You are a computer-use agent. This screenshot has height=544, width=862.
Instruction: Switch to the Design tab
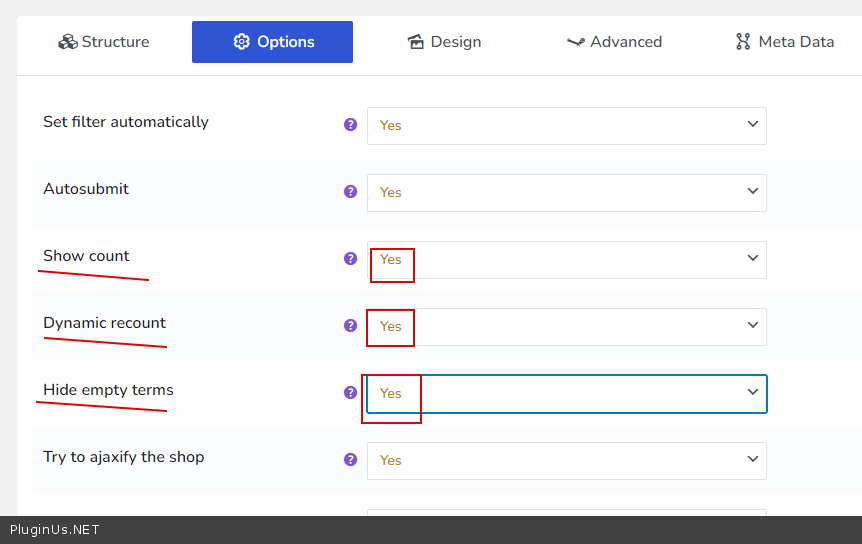coord(444,42)
